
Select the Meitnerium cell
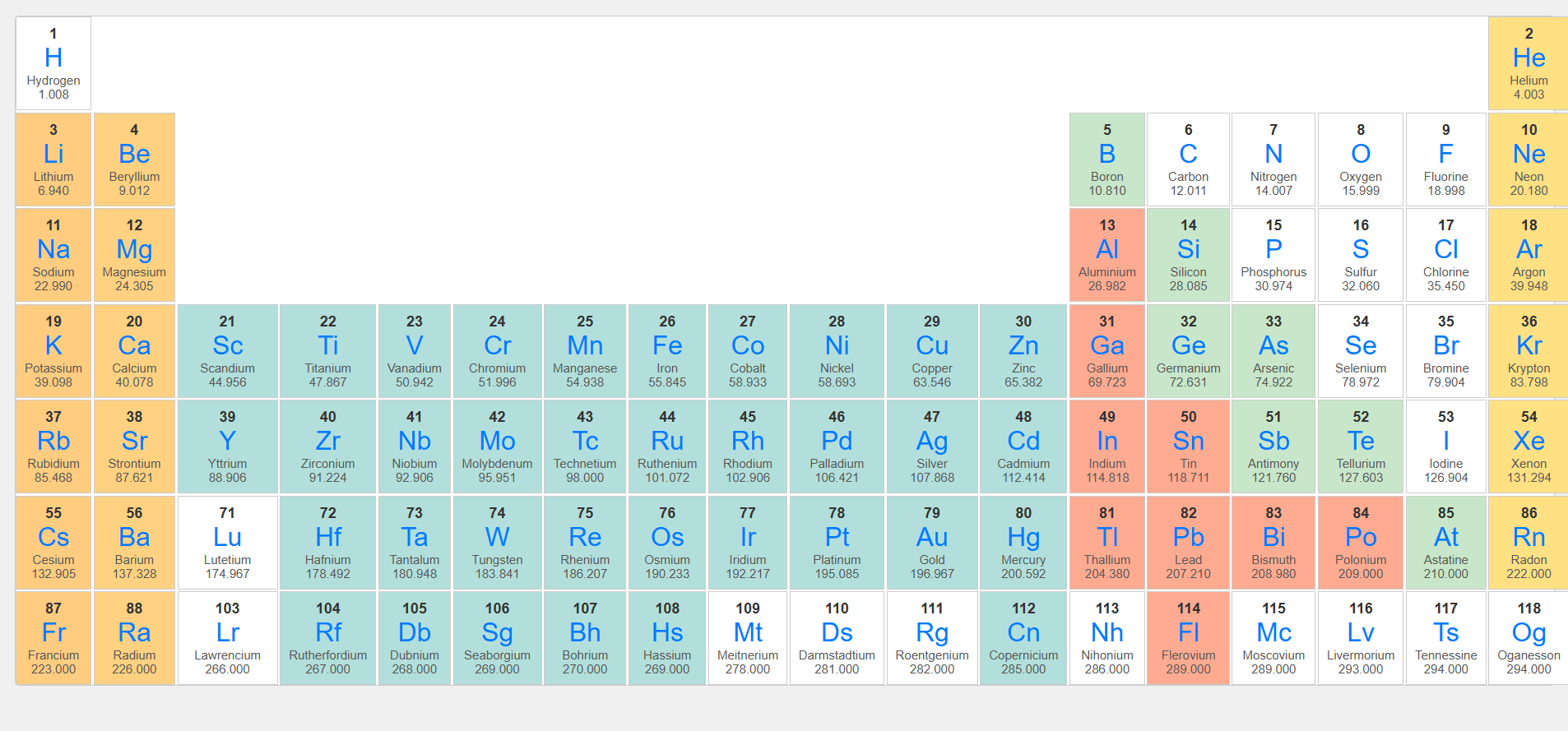747,638
